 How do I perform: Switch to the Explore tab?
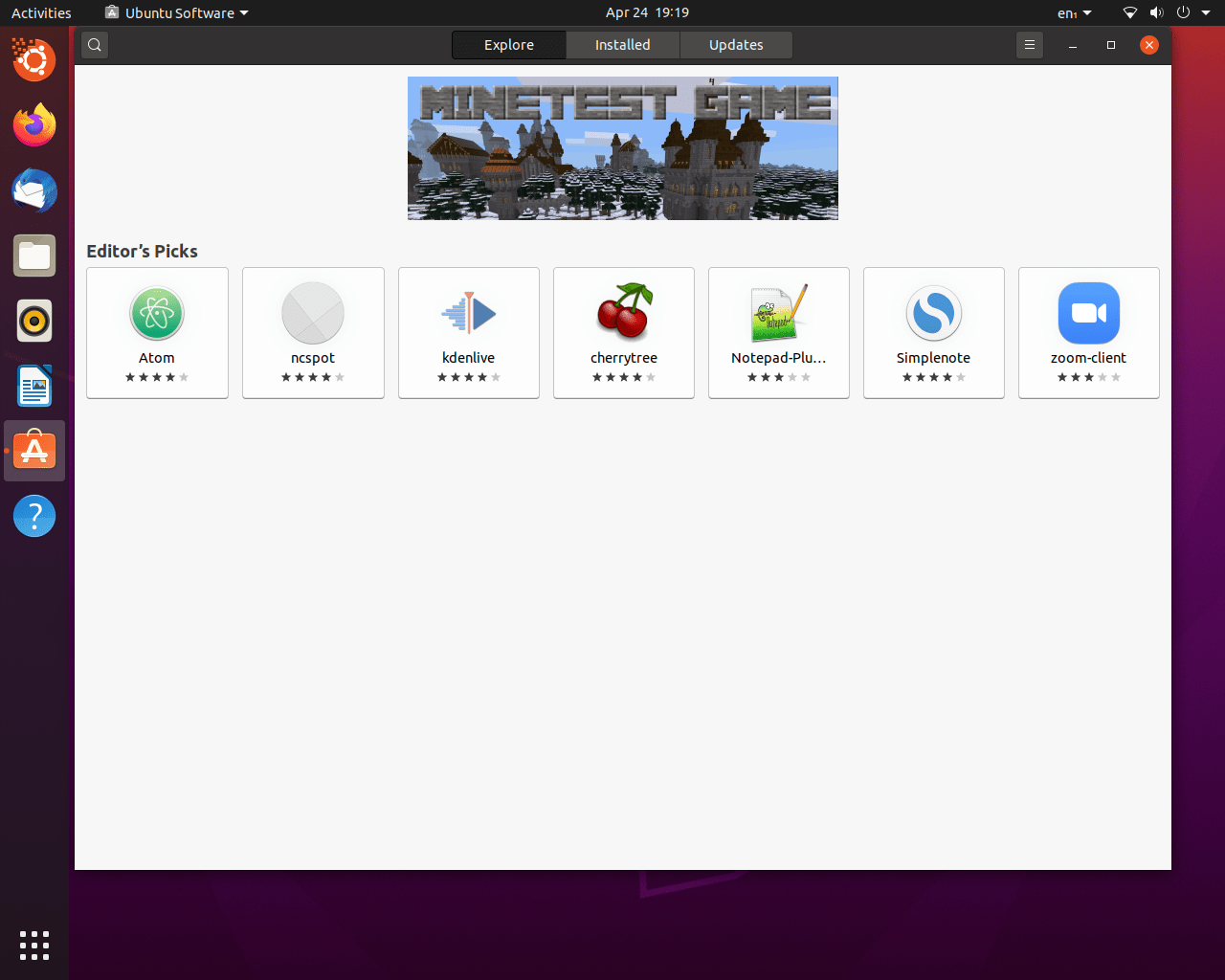pyautogui.click(x=509, y=45)
